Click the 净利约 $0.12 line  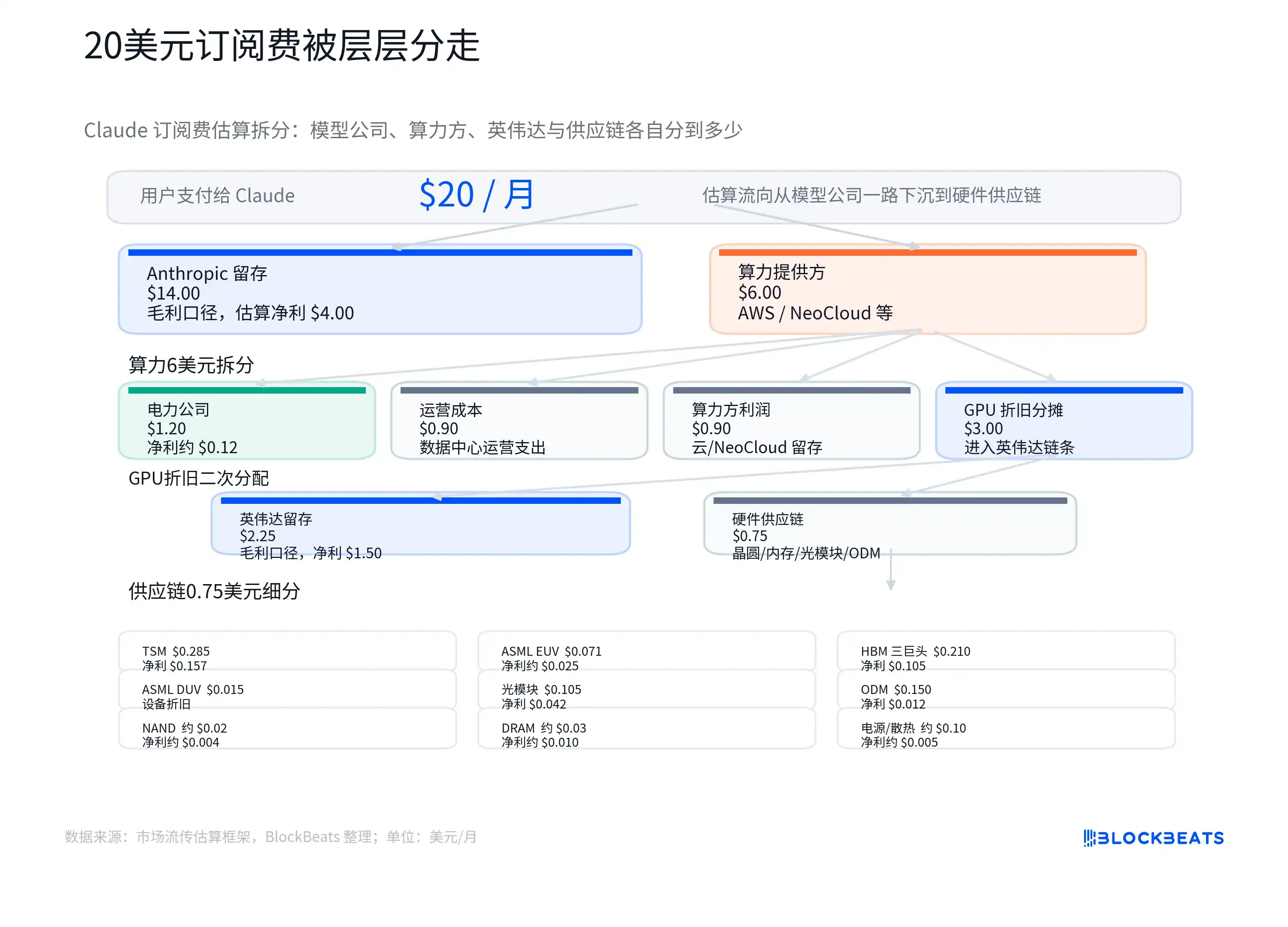[x=192, y=447]
